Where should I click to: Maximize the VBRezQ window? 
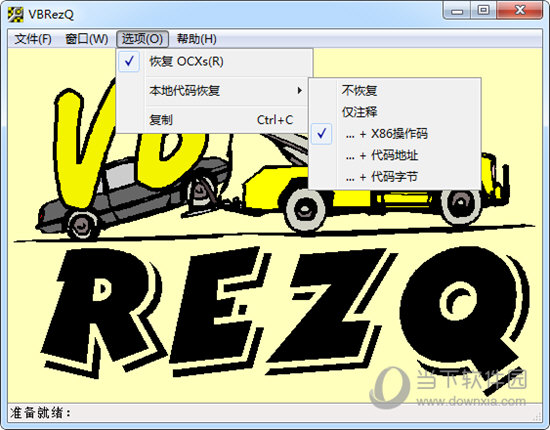483,11
